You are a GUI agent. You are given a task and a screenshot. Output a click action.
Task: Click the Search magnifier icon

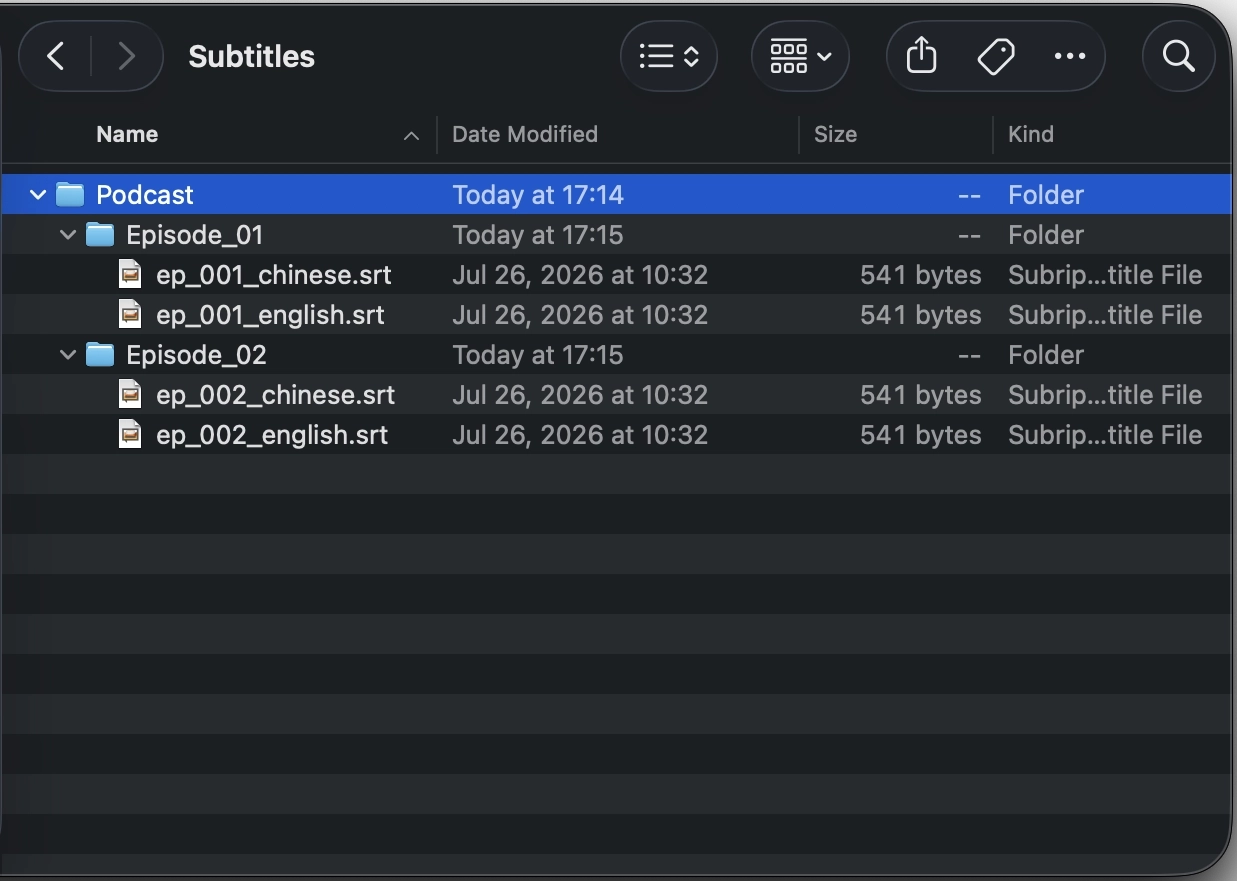click(x=1179, y=57)
